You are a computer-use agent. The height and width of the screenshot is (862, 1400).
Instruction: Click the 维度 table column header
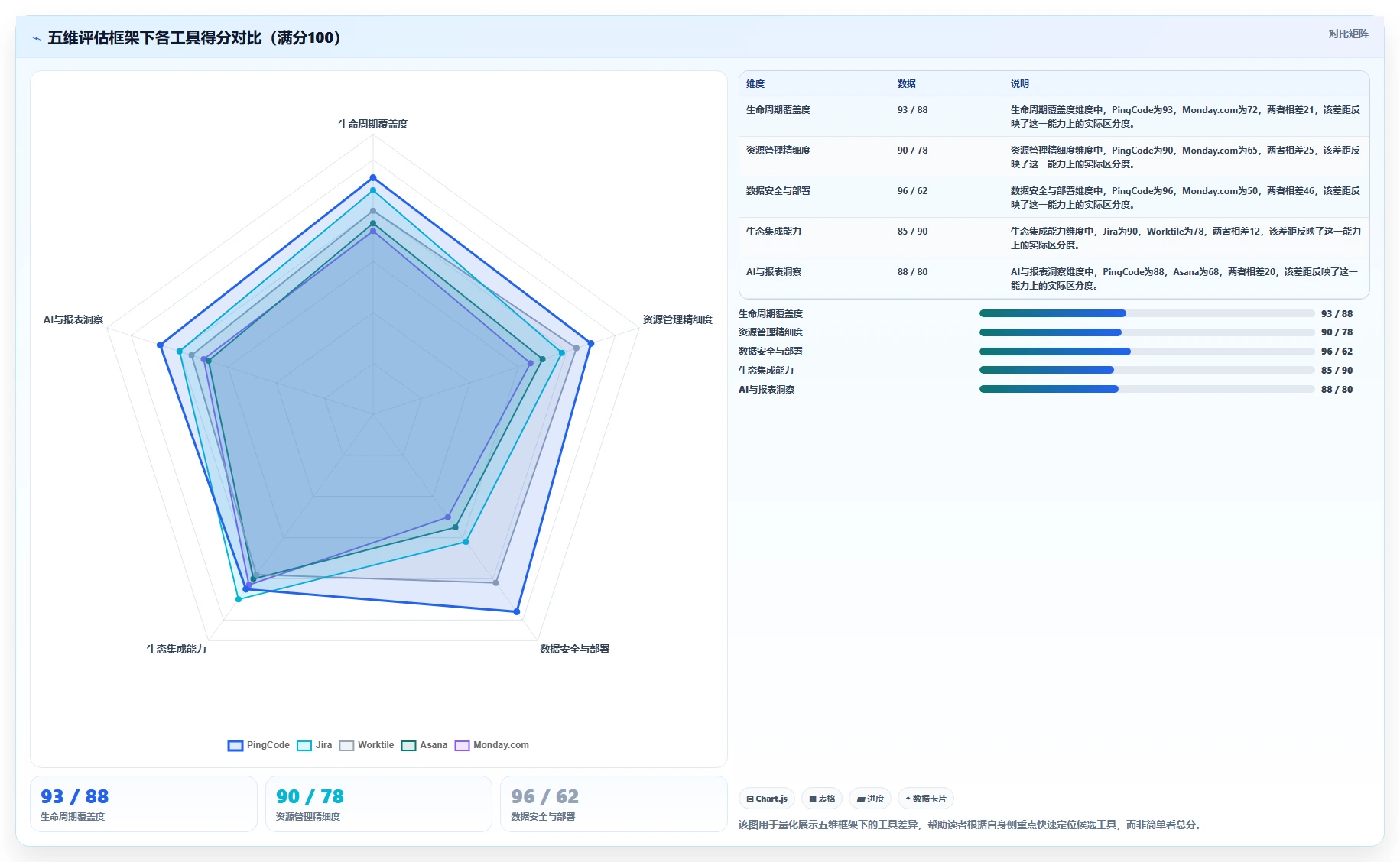(755, 84)
